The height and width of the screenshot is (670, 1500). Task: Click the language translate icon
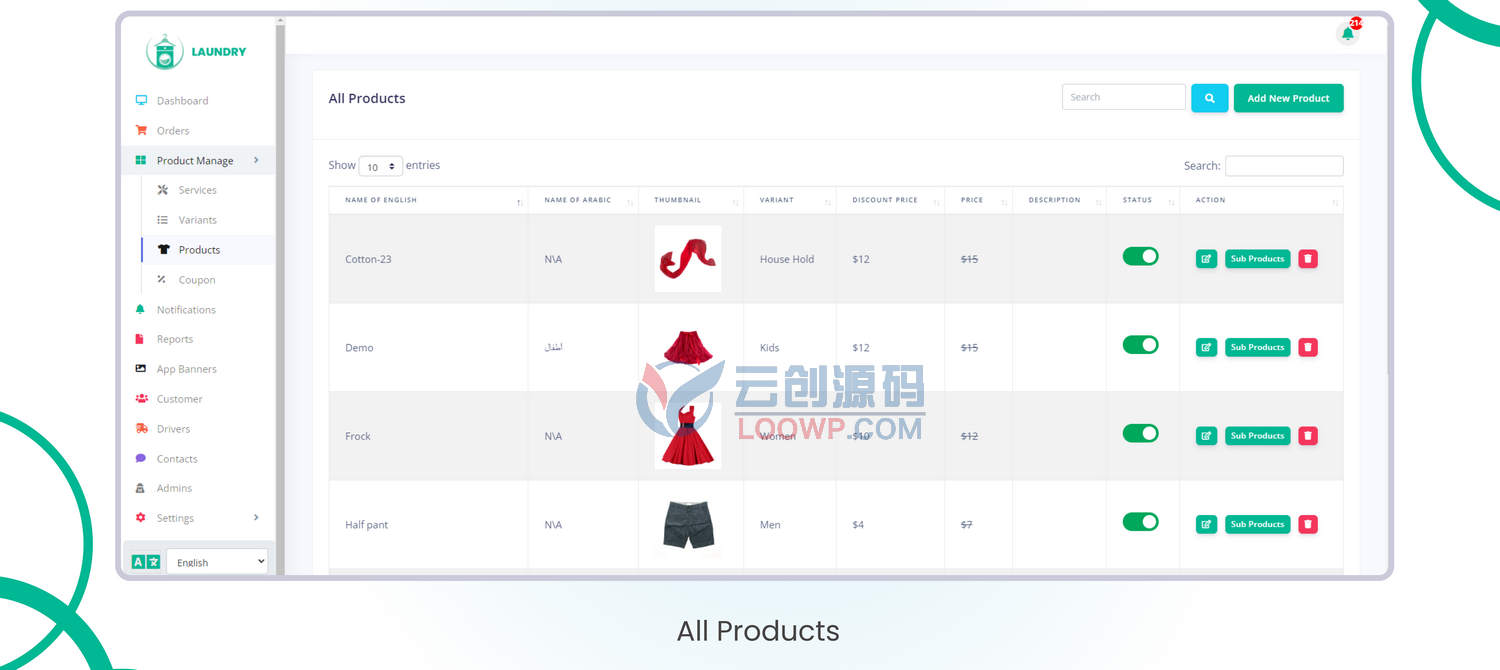146,561
